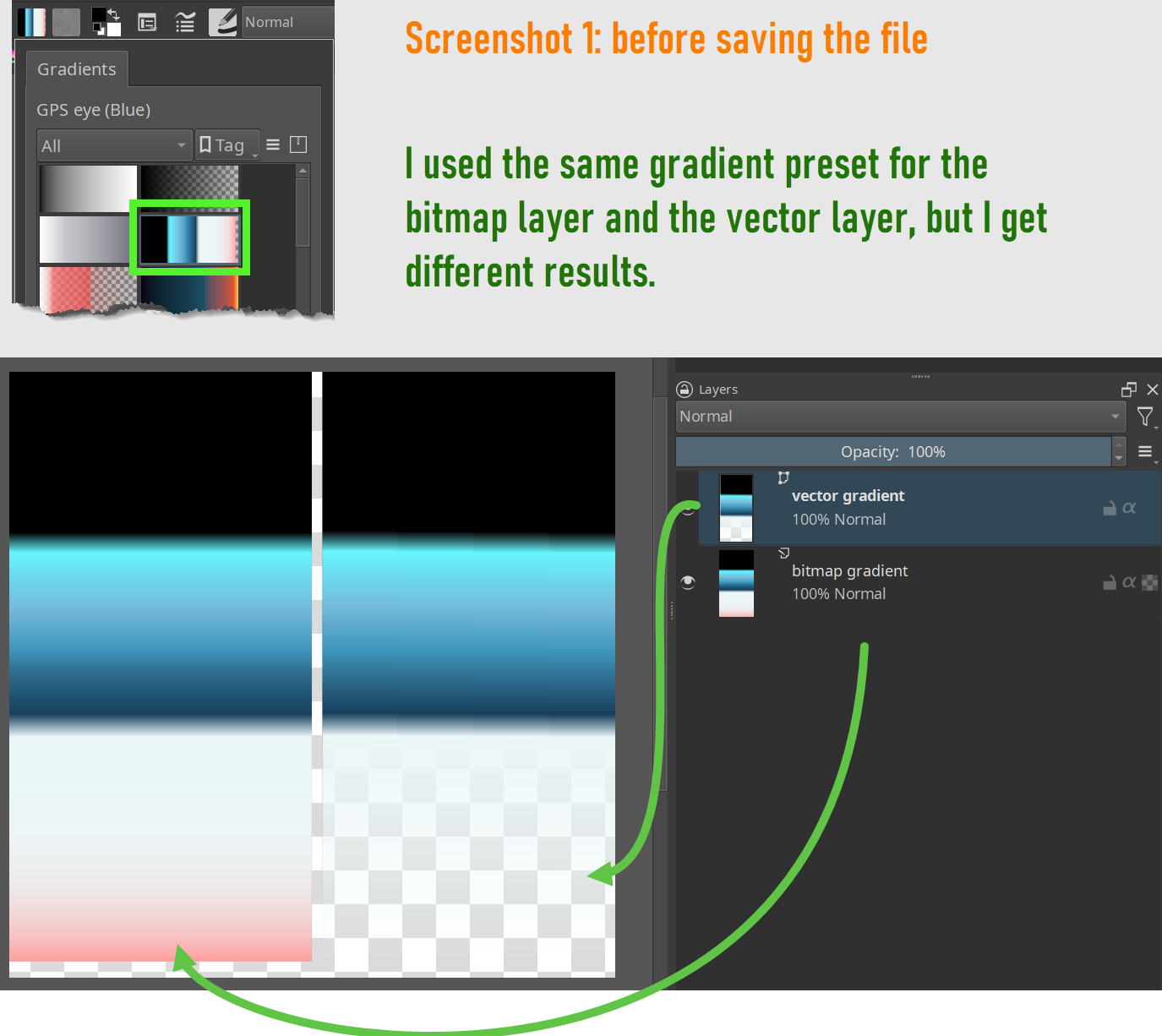Image resolution: width=1162 pixels, height=1036 pixels.
Task: Click the 'GPS eye (Blue)' gradient name
Action: point(94,110)
